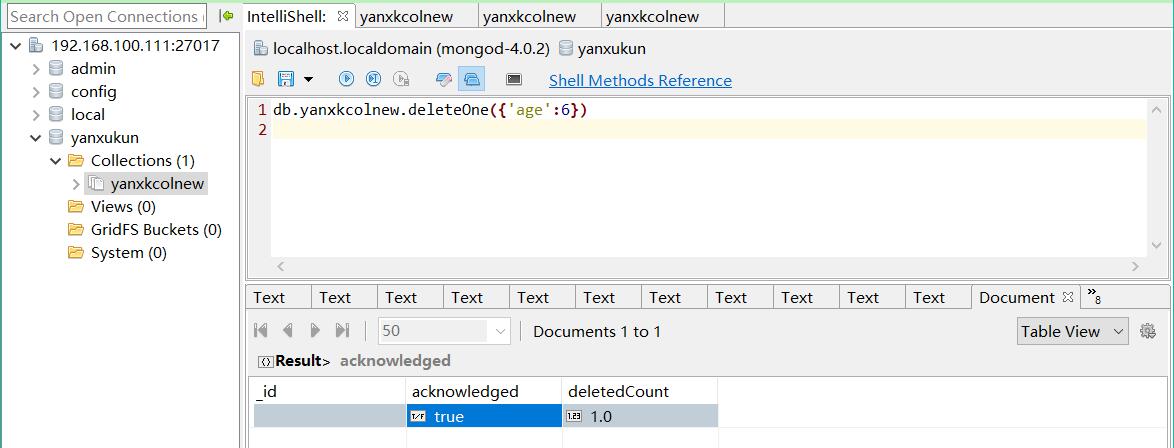Select the yanxkcolnew collection in the tree
This screenshot has width=1174, height=448.
(157, 184)
